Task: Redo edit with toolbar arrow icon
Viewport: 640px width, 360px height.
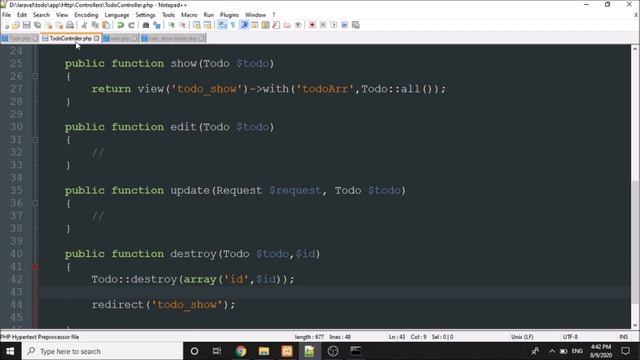Action: [x=131, y=25]
